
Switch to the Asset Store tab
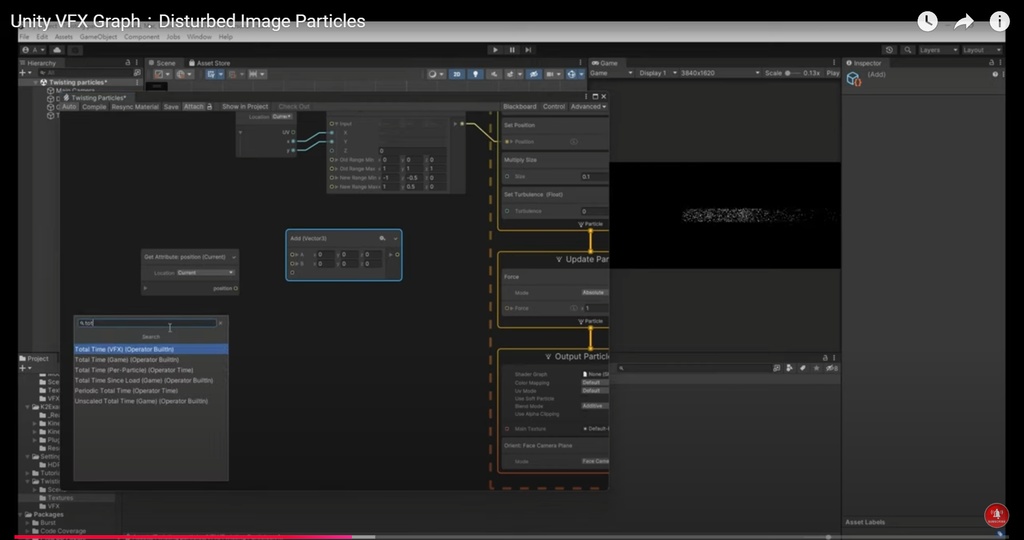pos(209,63)
